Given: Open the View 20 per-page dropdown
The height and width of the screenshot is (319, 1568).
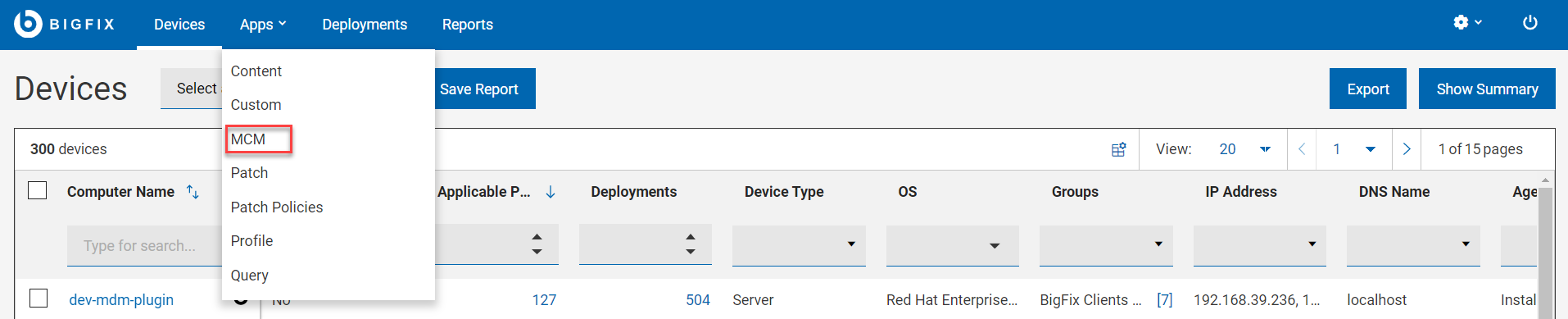Looking at the screenshot, I should 1245,149.
